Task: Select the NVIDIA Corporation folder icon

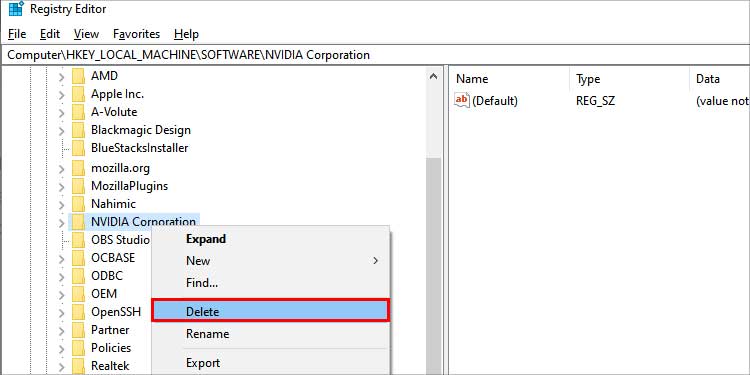Action: (78, 222)
